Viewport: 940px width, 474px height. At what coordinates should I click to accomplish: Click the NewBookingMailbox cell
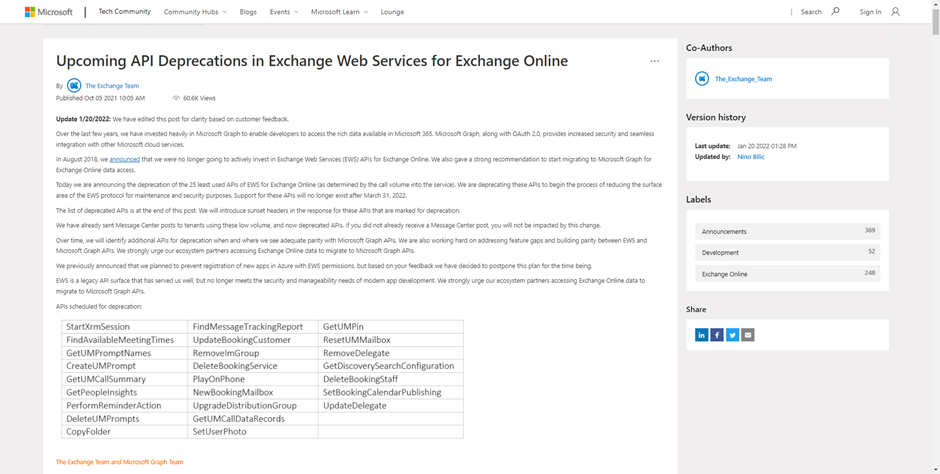click(x=253, y=393)
